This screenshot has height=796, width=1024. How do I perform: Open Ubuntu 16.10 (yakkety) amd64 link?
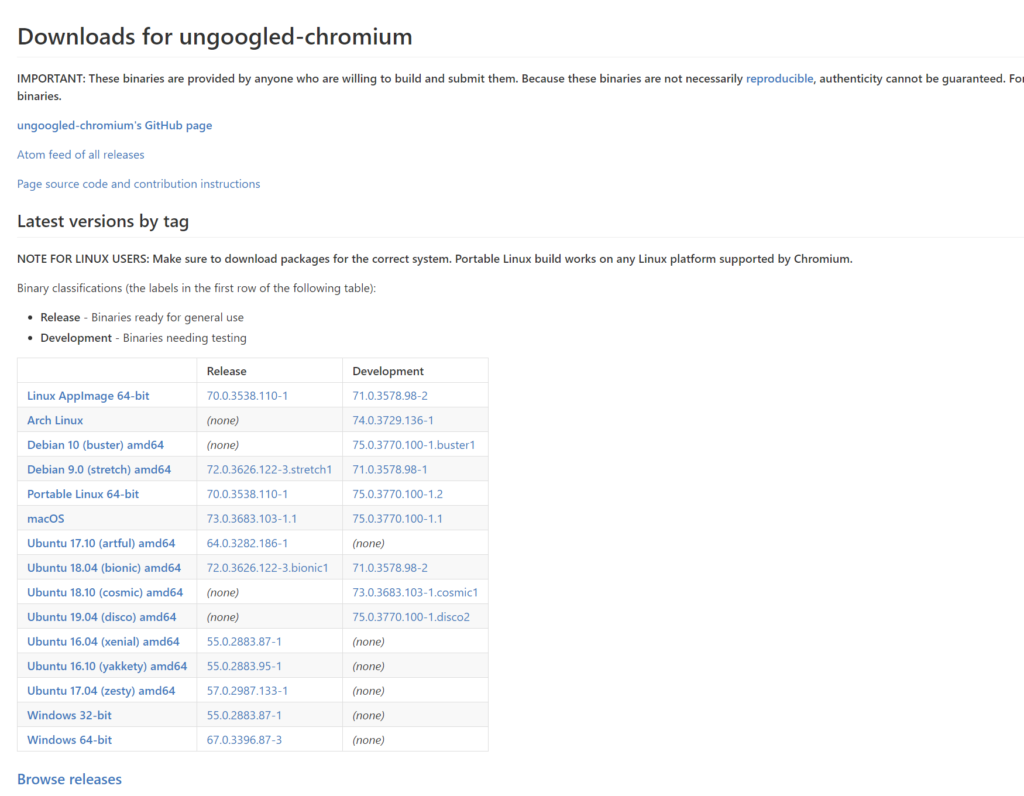click(107, 666)
